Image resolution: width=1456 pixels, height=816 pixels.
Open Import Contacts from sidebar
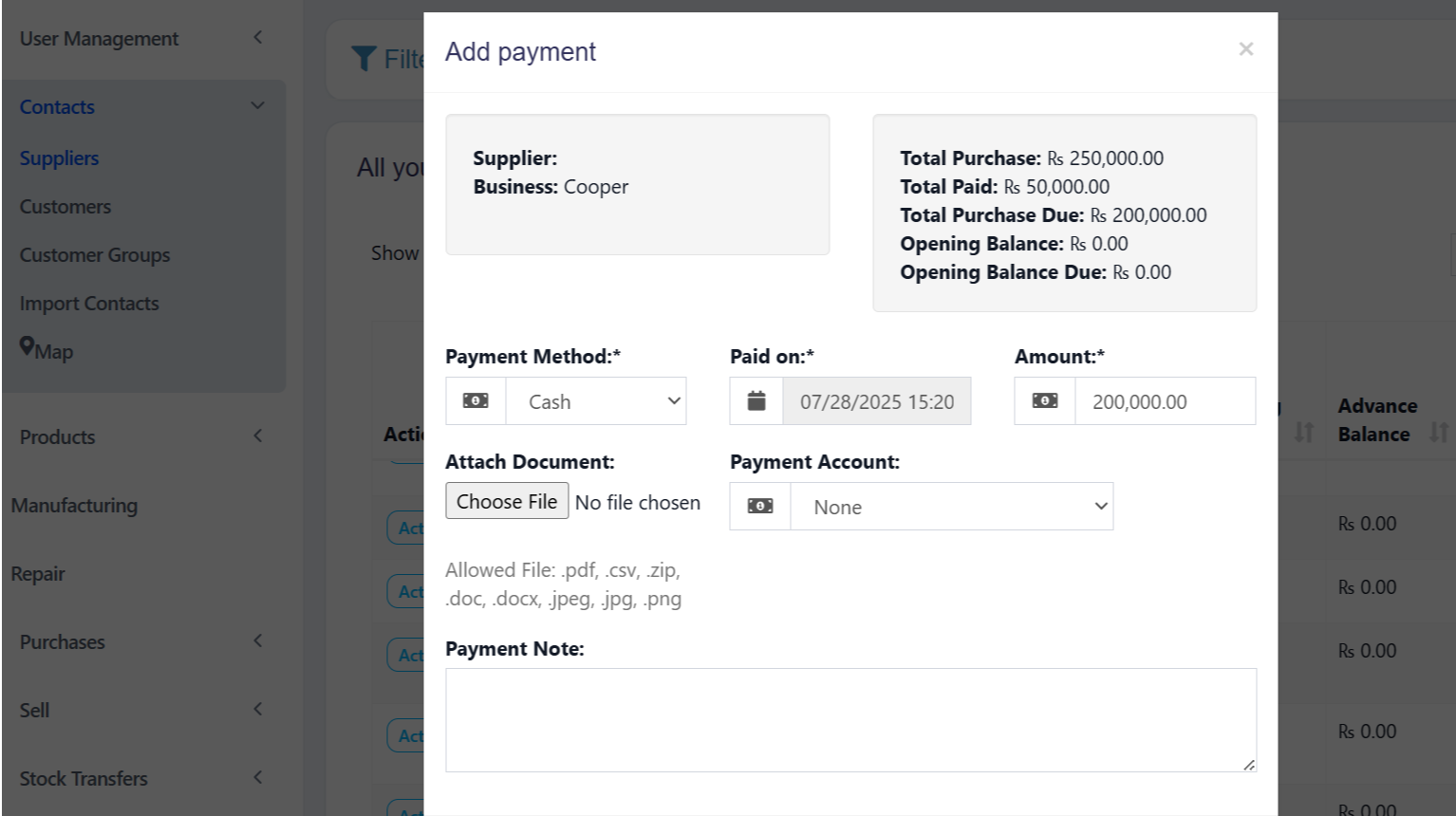(89, 304)
